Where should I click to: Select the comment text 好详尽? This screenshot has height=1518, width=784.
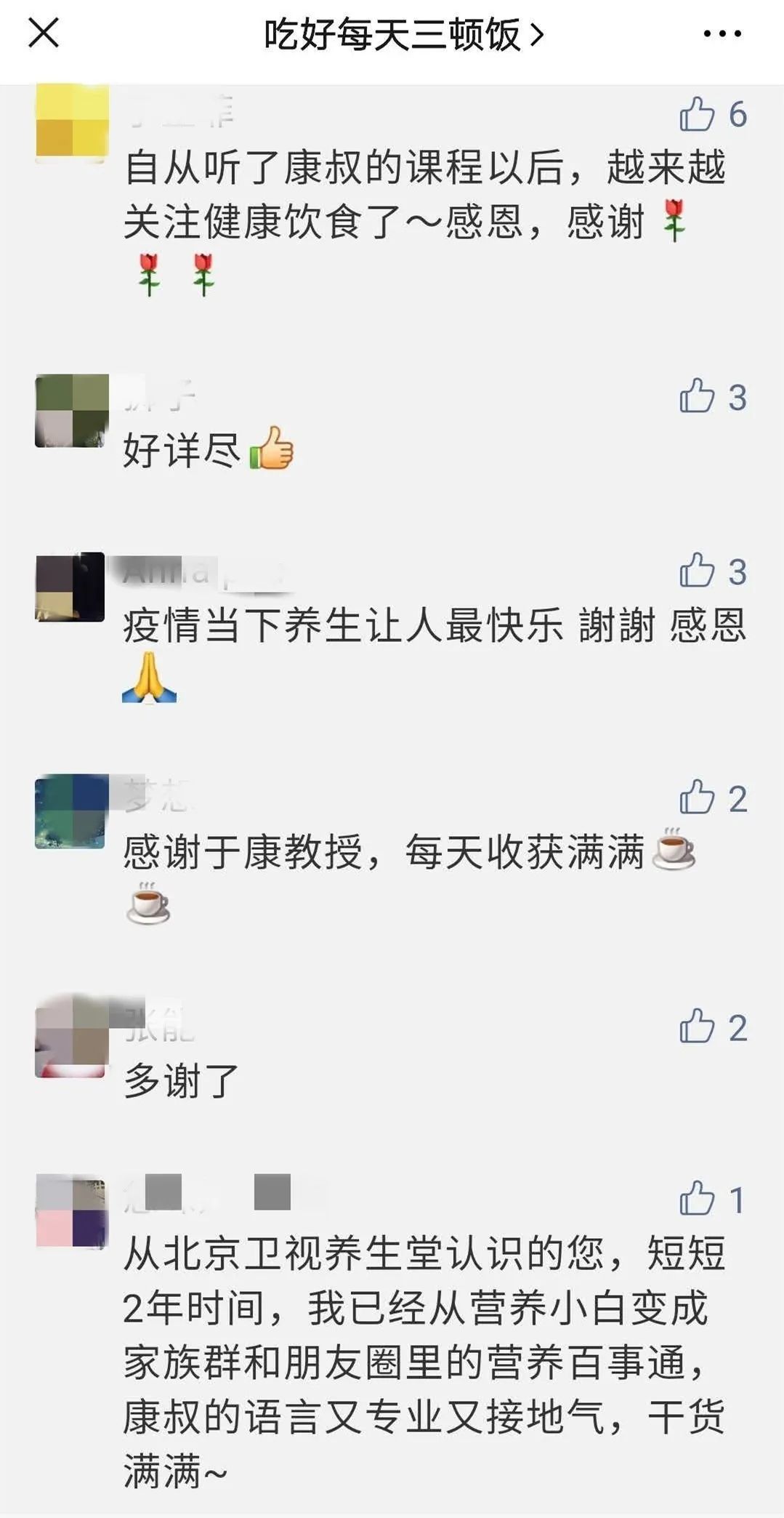[x=182, y=449]
